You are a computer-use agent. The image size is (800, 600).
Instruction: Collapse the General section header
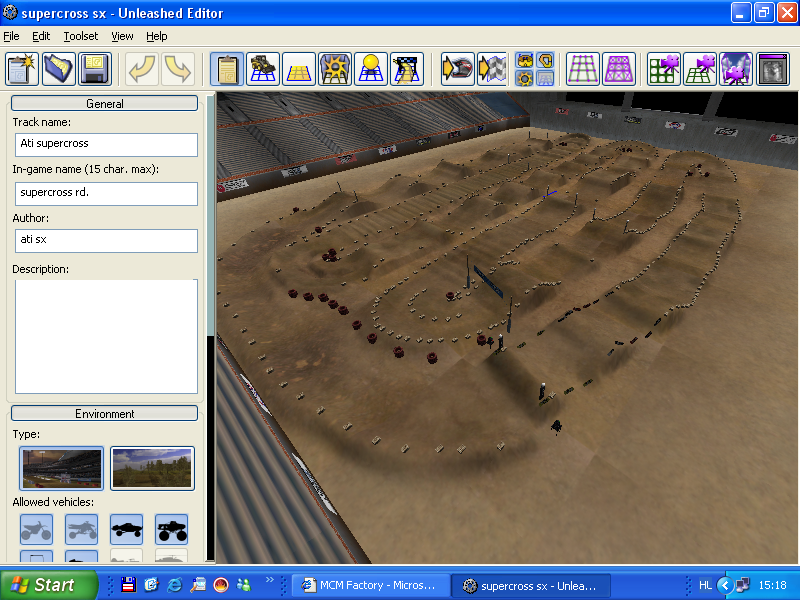click(104, 103)
